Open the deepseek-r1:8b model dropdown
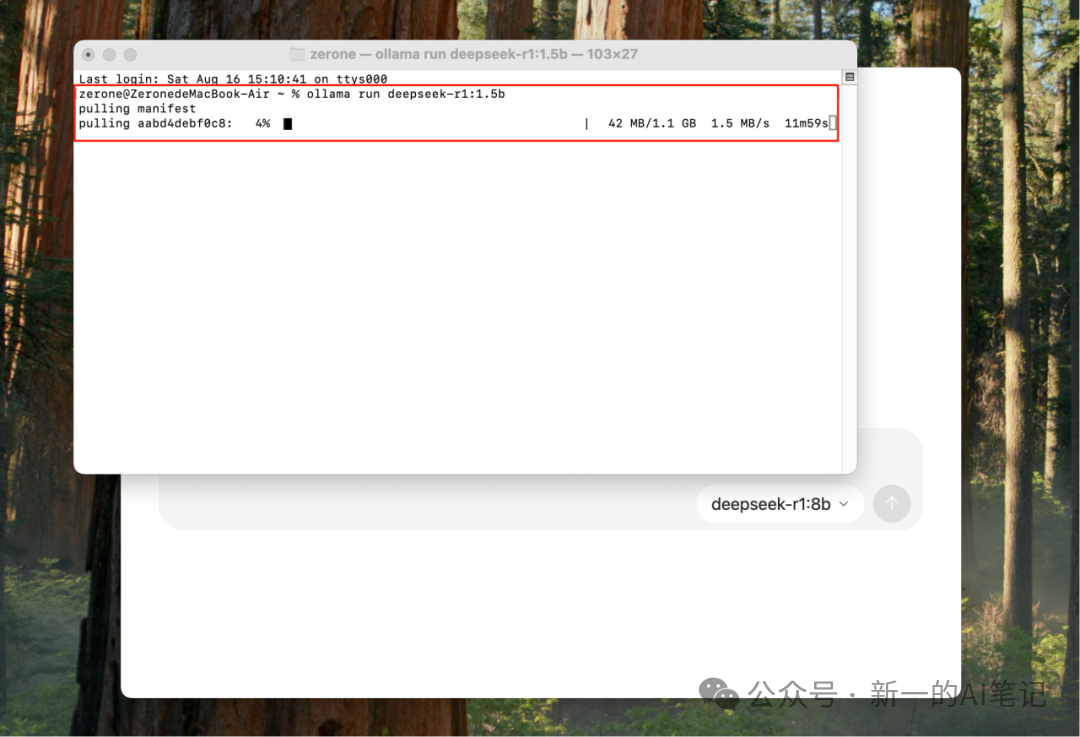 click(x=780, y=504)
